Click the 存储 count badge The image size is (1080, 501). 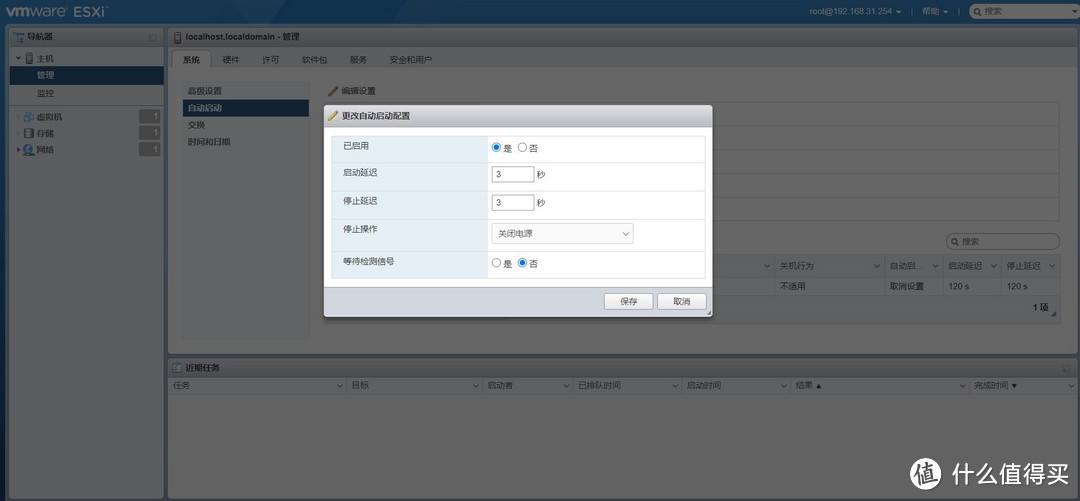(149, 132)
